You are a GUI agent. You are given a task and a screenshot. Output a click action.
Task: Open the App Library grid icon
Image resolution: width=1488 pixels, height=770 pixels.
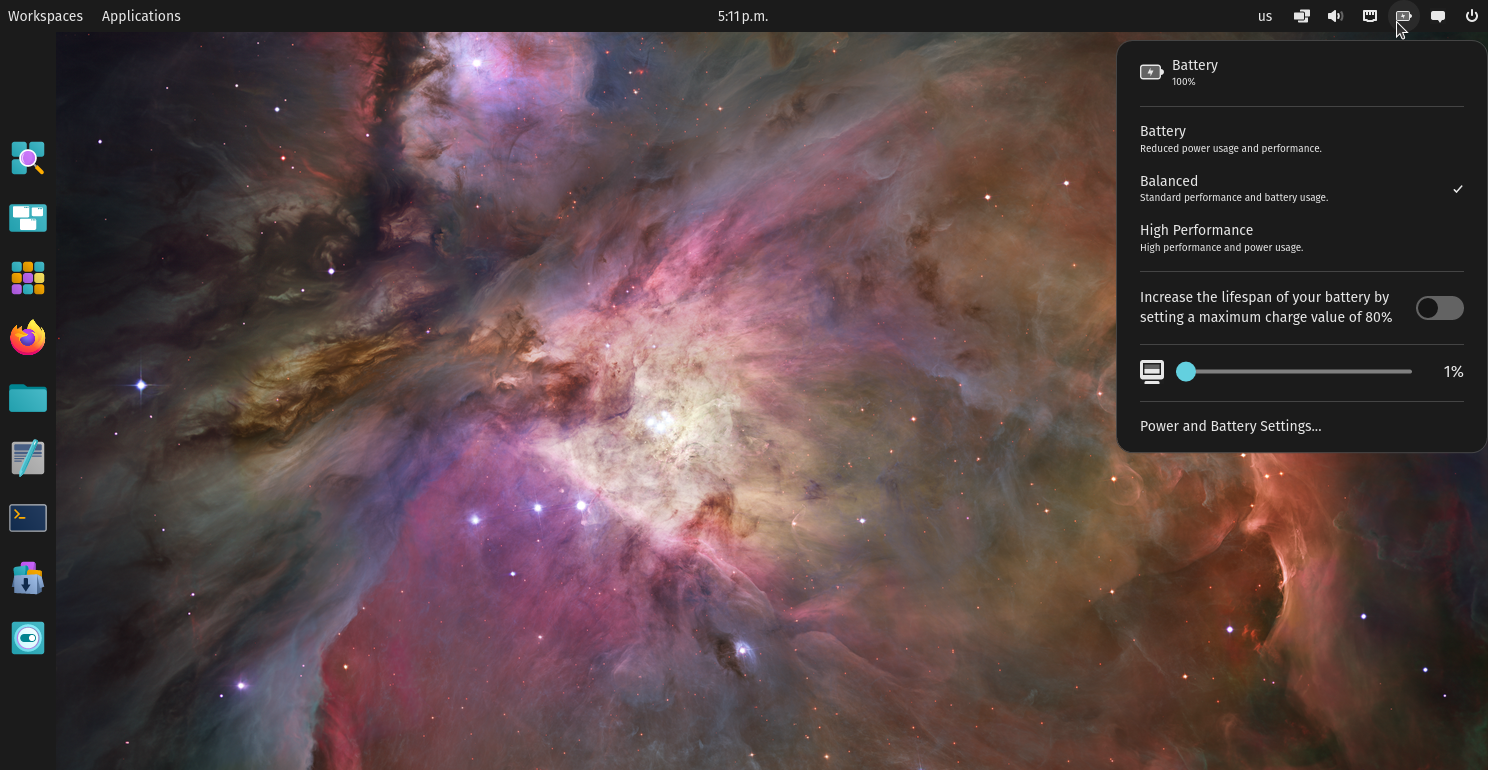point(28,278)
